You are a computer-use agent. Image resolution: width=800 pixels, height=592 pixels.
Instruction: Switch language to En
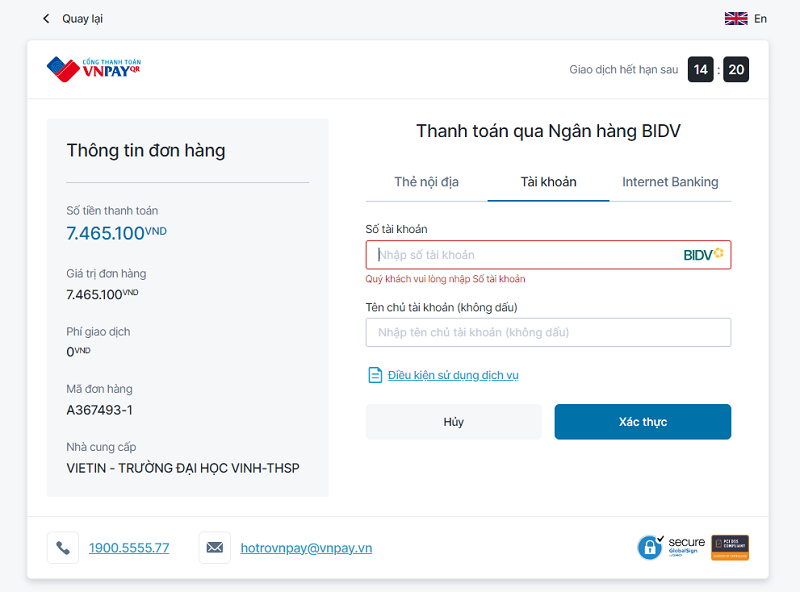[x=760, y=19]
